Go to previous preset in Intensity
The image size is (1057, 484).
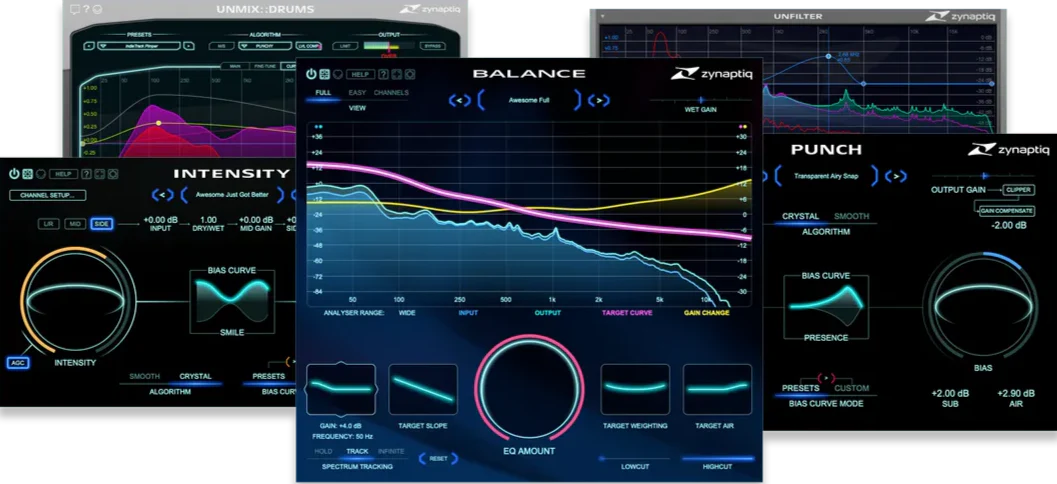point(162,195)
